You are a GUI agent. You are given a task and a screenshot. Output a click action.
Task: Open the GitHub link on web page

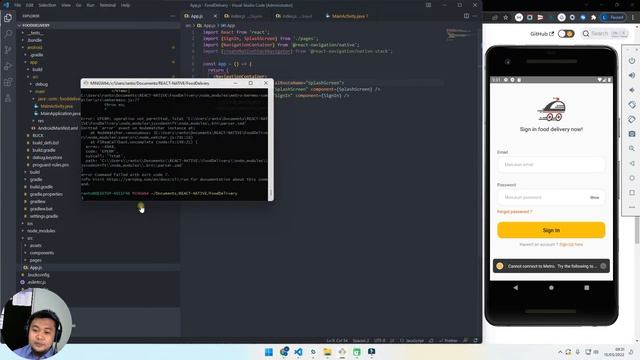(542, 33)
